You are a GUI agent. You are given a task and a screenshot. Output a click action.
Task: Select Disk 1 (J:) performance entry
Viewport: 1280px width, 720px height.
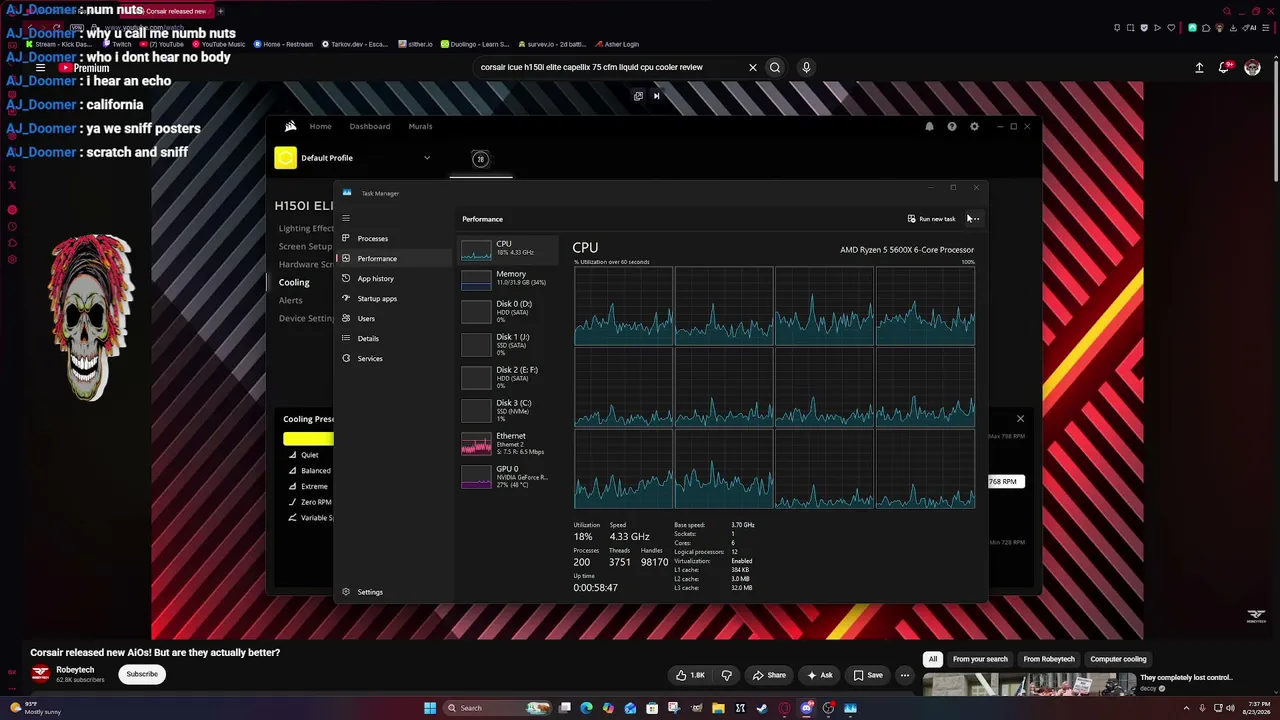point(506,344)
